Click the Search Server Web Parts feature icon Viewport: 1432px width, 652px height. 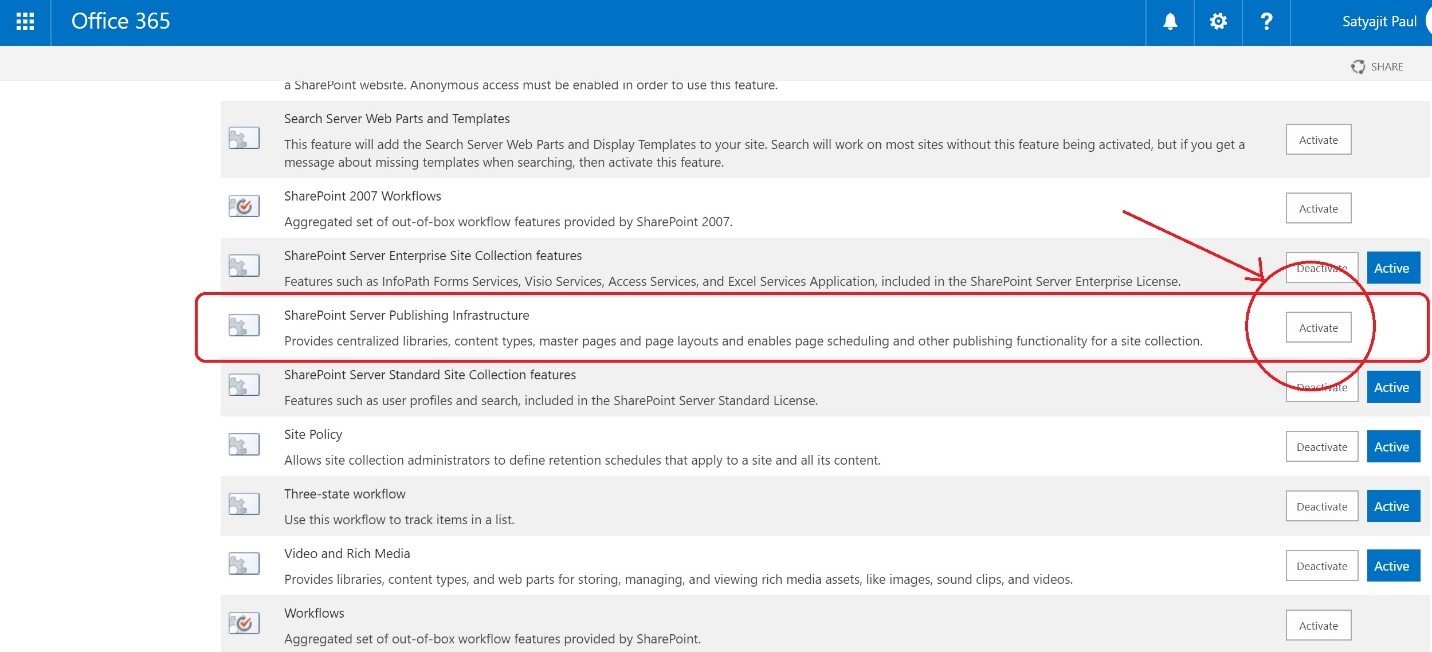coord(244,139)
